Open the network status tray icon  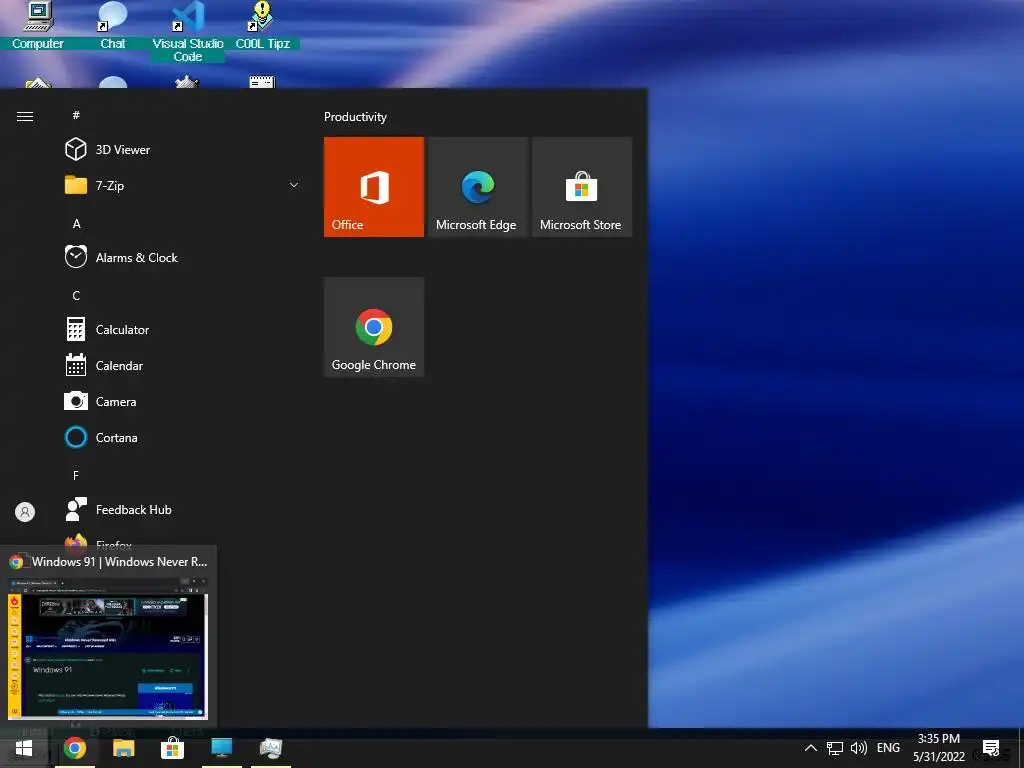point(835,748)
